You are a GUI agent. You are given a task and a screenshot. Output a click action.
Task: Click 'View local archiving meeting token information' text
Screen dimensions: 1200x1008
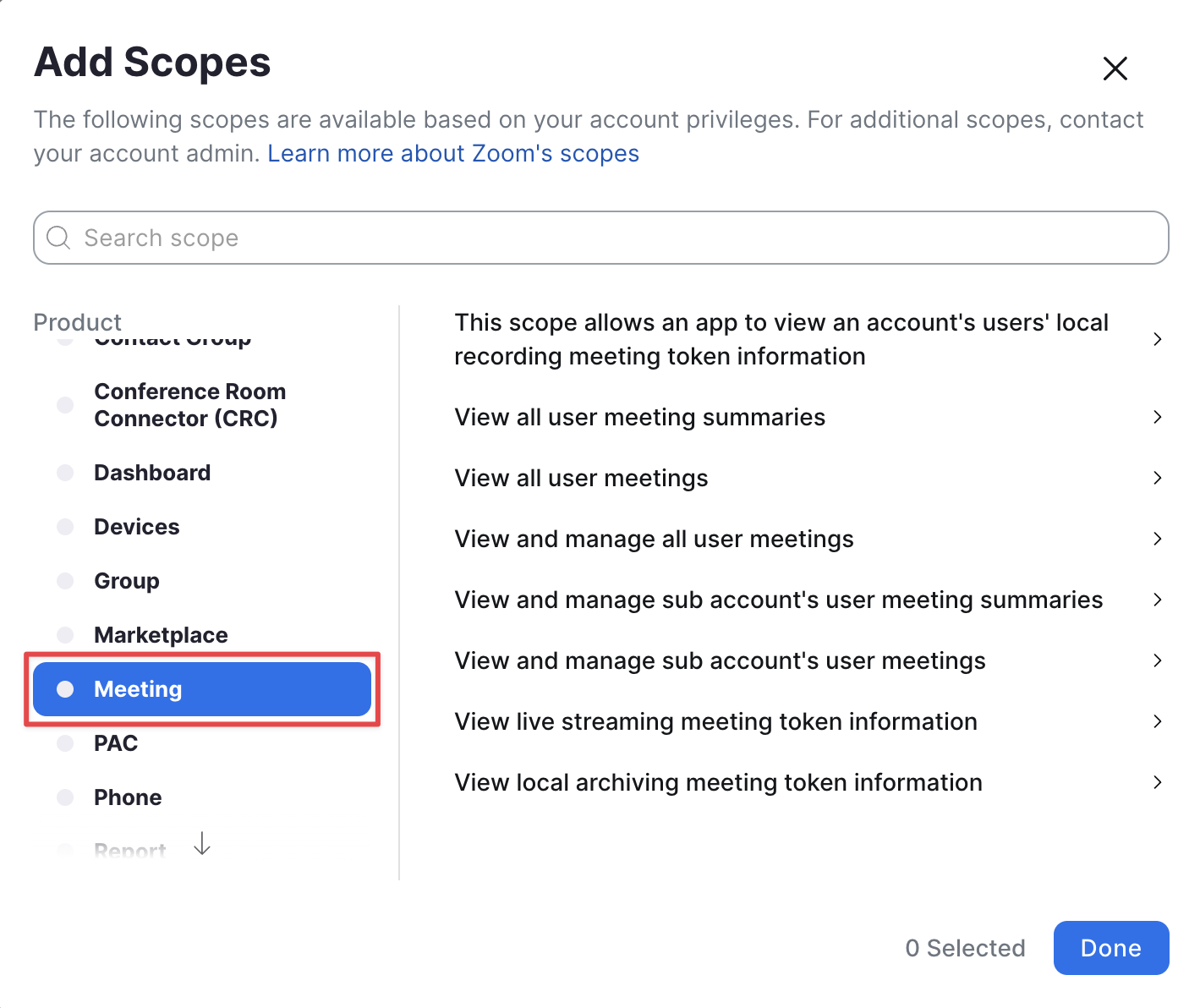(719, 782)
